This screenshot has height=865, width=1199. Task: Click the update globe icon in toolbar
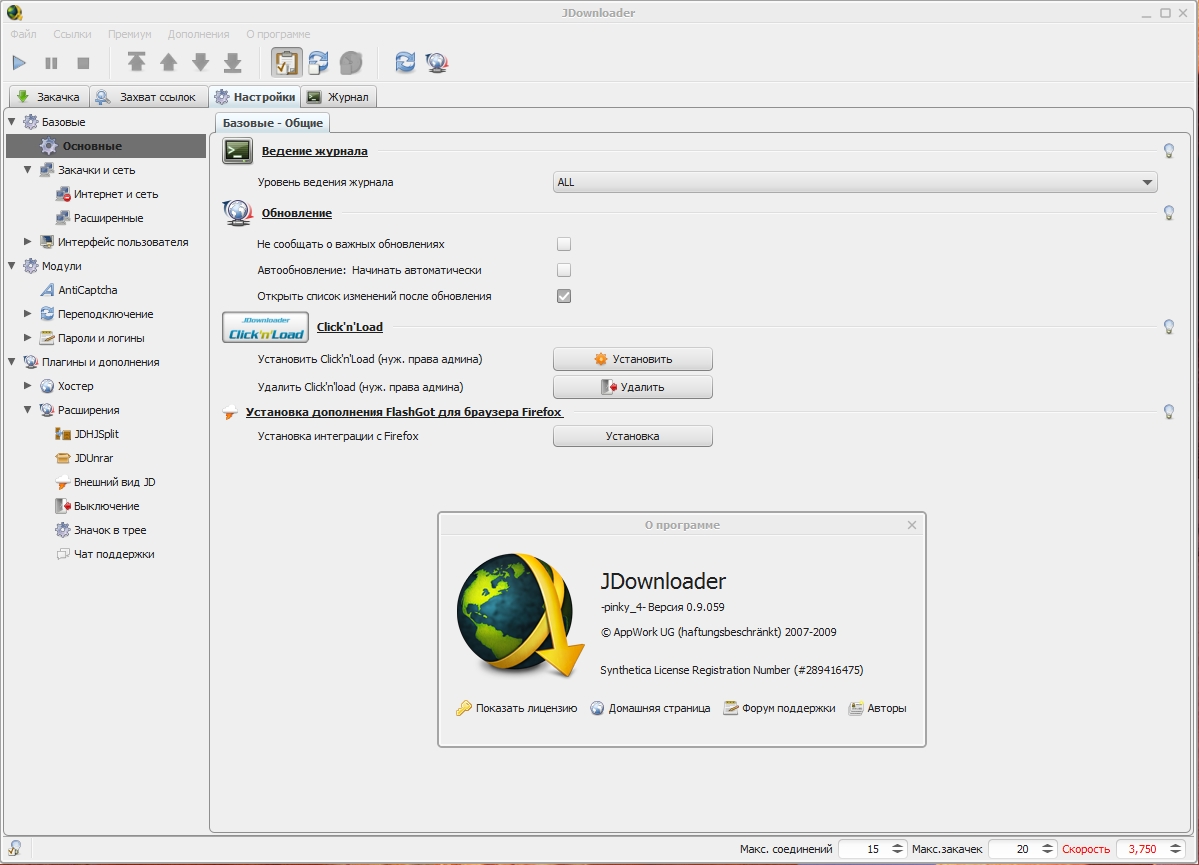pyautogui.click(x=437, y=63)
